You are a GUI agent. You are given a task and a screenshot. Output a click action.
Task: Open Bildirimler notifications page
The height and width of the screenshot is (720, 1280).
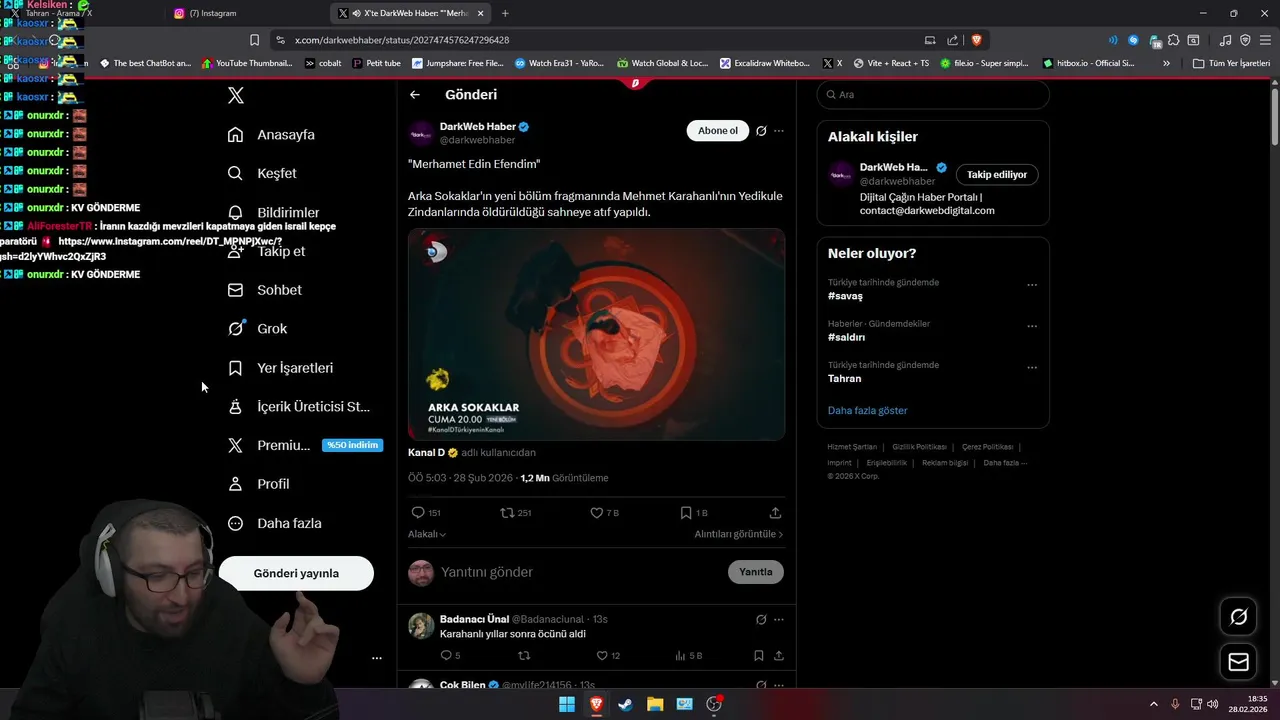tap(274, 212)
